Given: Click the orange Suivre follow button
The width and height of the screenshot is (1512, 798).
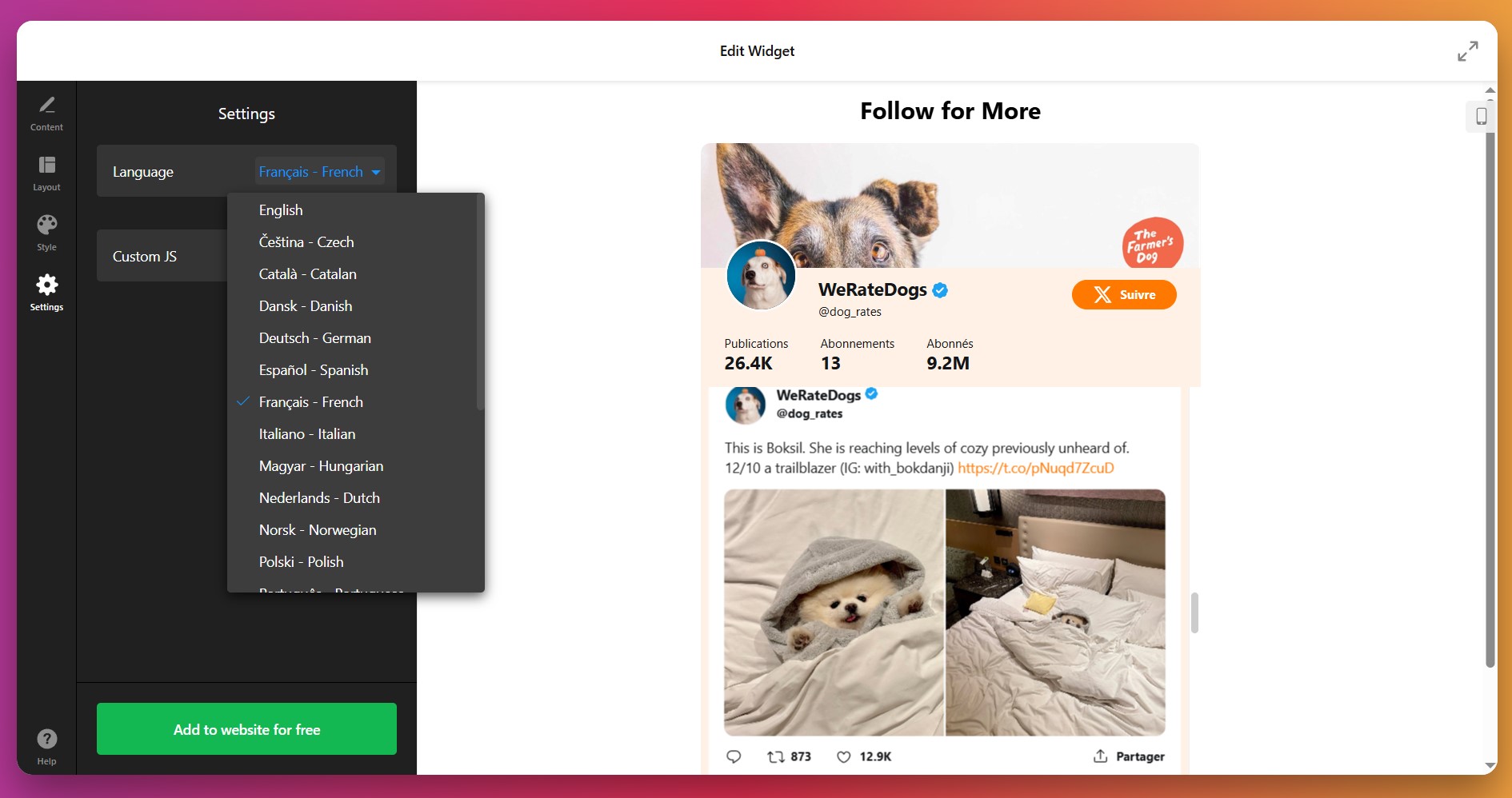Looking at the screenshot, I should (1124, 294).
